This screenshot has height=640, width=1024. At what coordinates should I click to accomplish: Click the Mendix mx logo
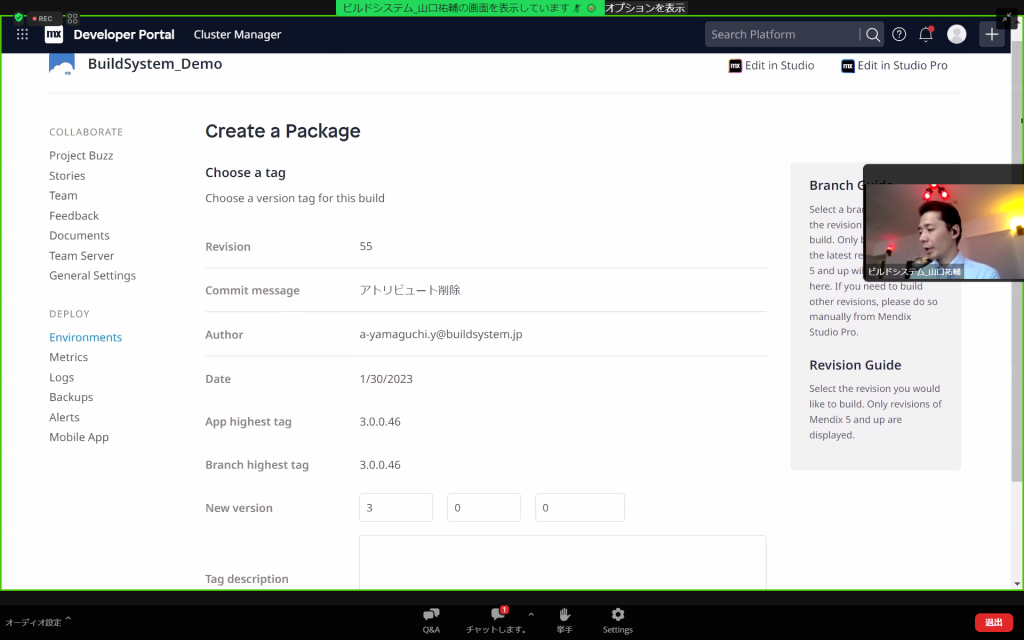[x=53, y=34]
